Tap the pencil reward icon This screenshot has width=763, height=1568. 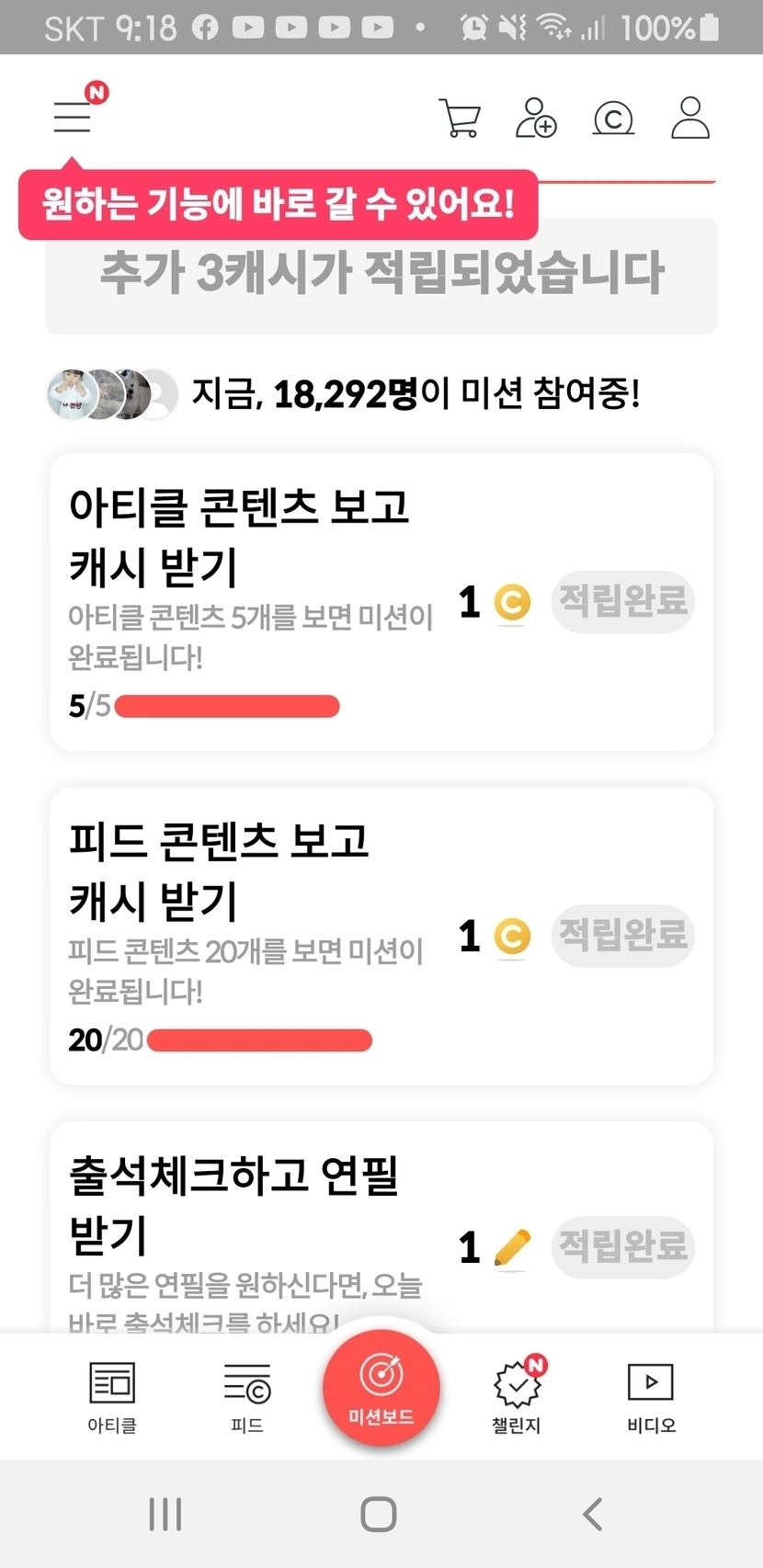[x=512, y=1248]
